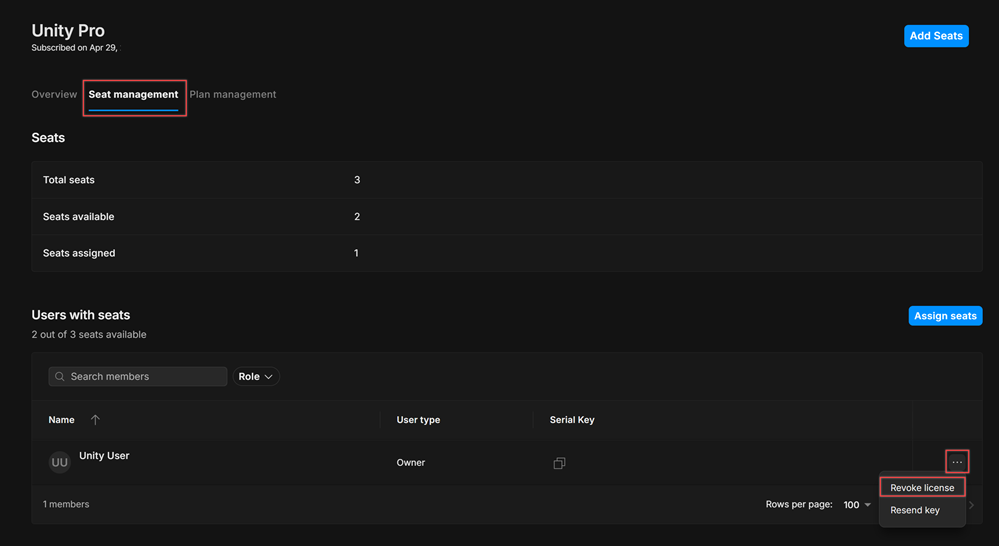The height and width of the screenshot is (546, 1000).
Task: Click the Seats assigned row label
Action: (x=79, y=253)
